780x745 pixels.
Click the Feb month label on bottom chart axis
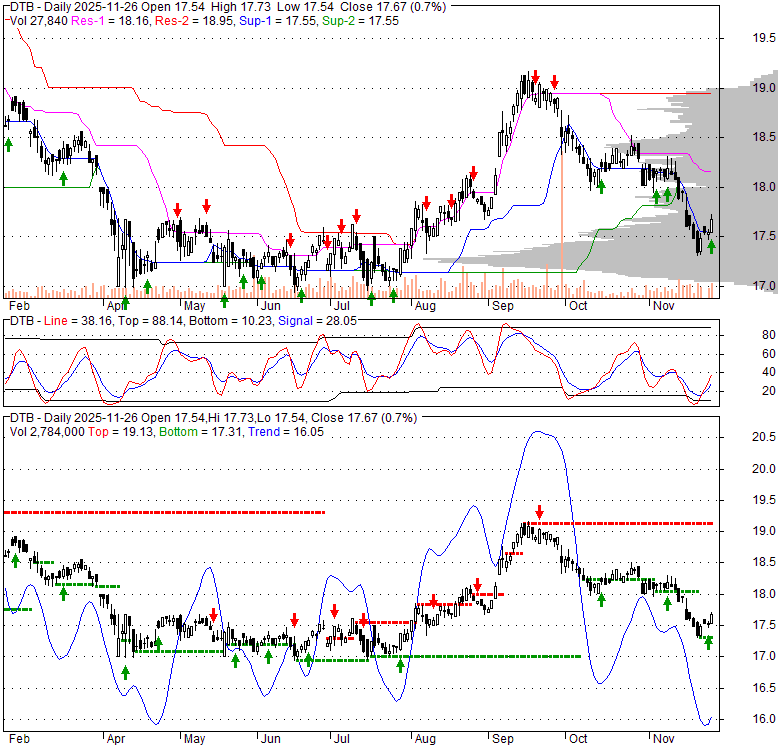coord(18,738)
